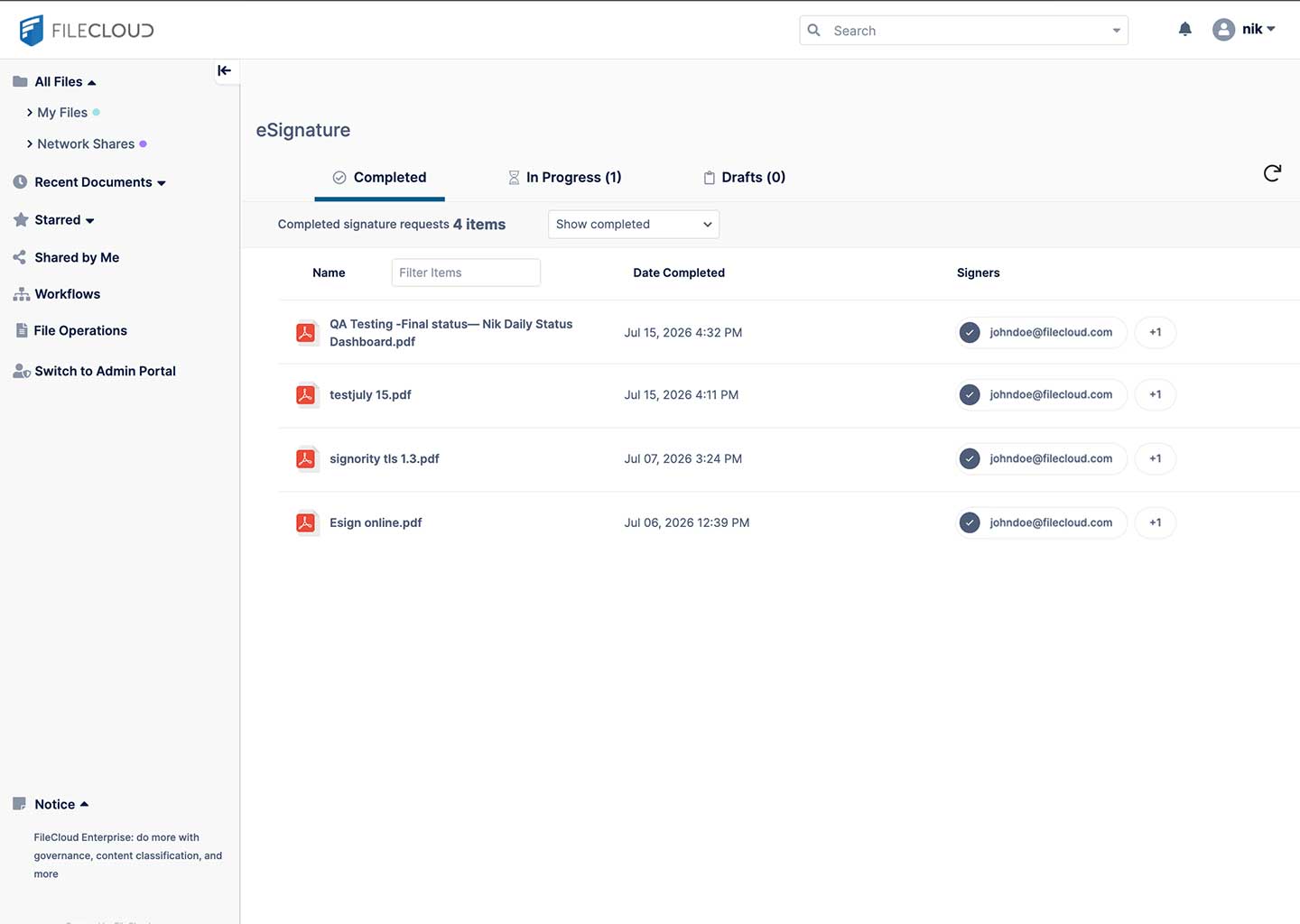Image resolution: width=1300 pixels, height=924 pixels.
Task: Click the Search input box
Action: [963, 31]
